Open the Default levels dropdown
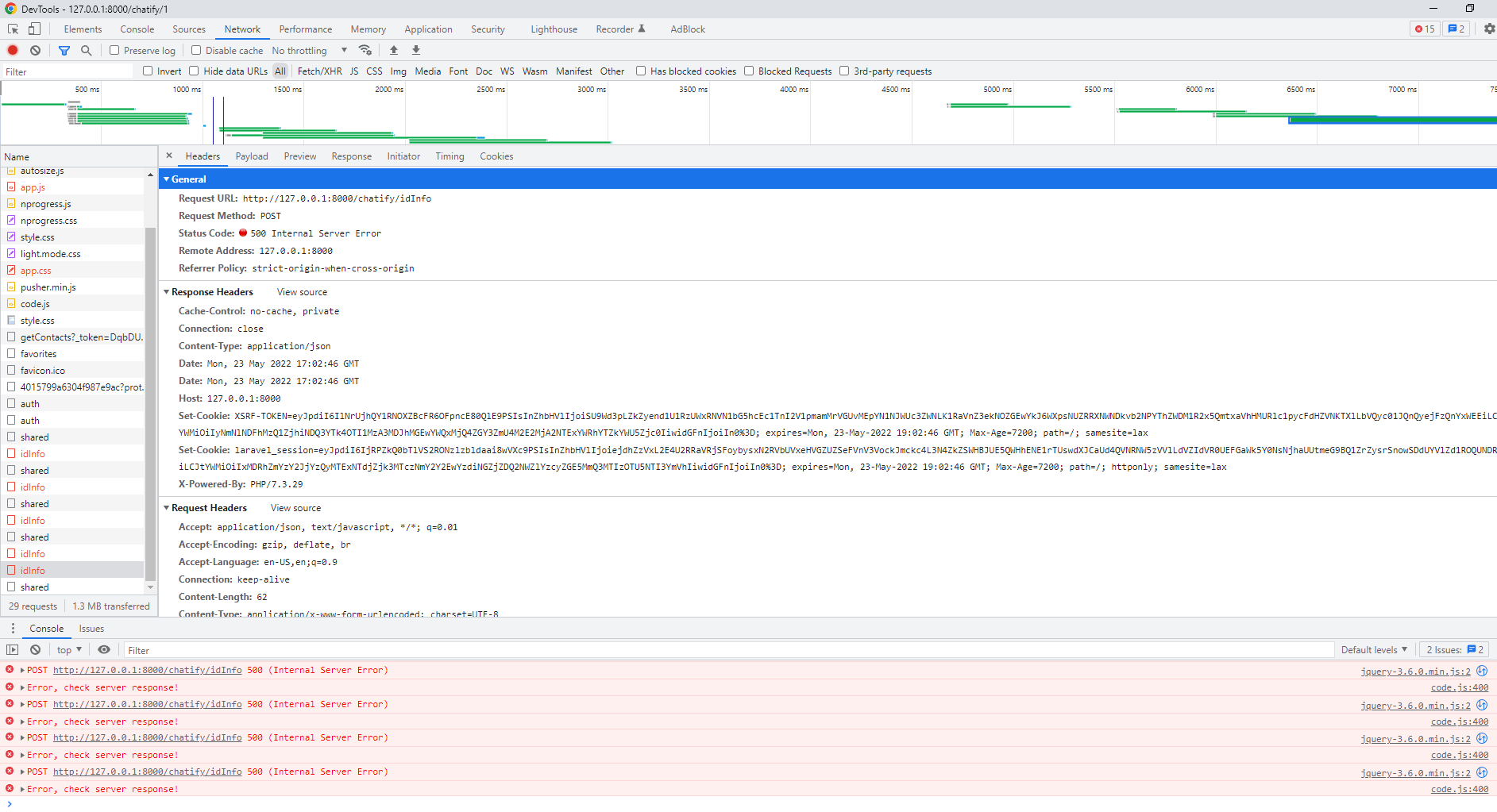 pyautogui.click(x=1373, y=649)
